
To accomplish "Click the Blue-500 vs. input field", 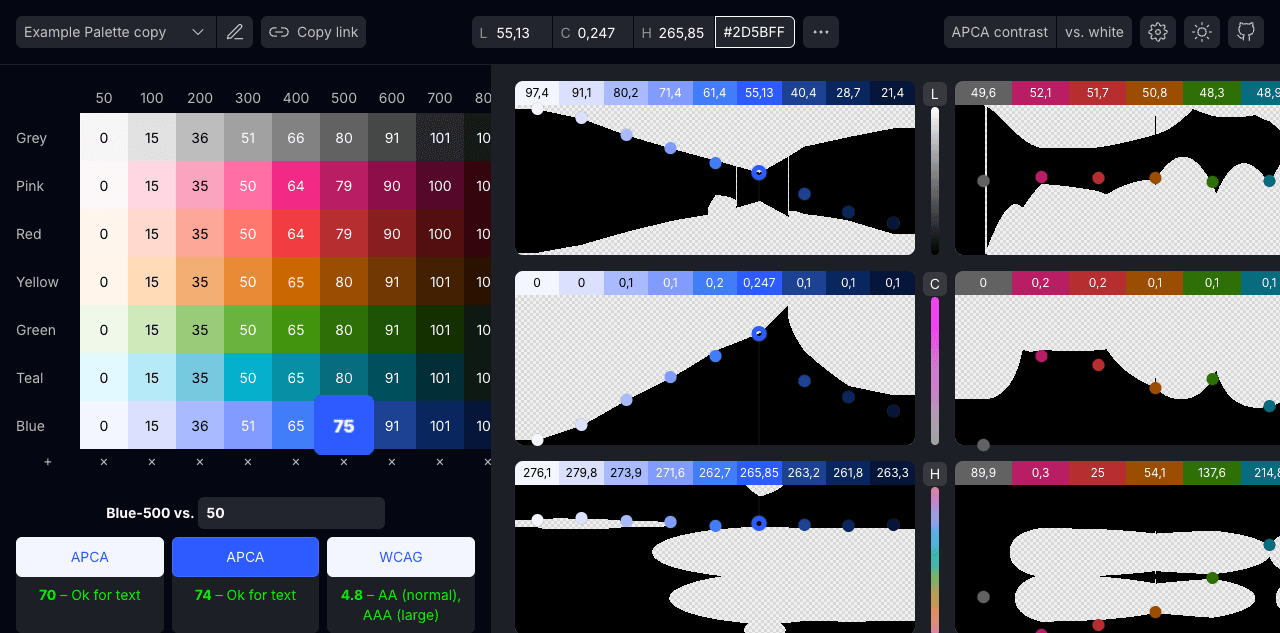I will 291,513.
